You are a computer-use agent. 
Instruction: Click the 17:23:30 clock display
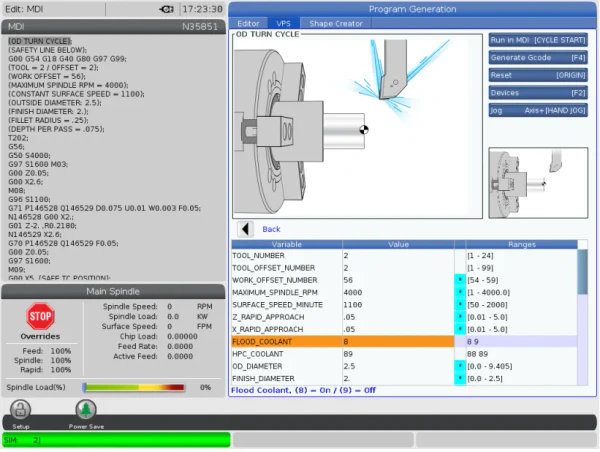pyautogui.click(x=202, y=9)
